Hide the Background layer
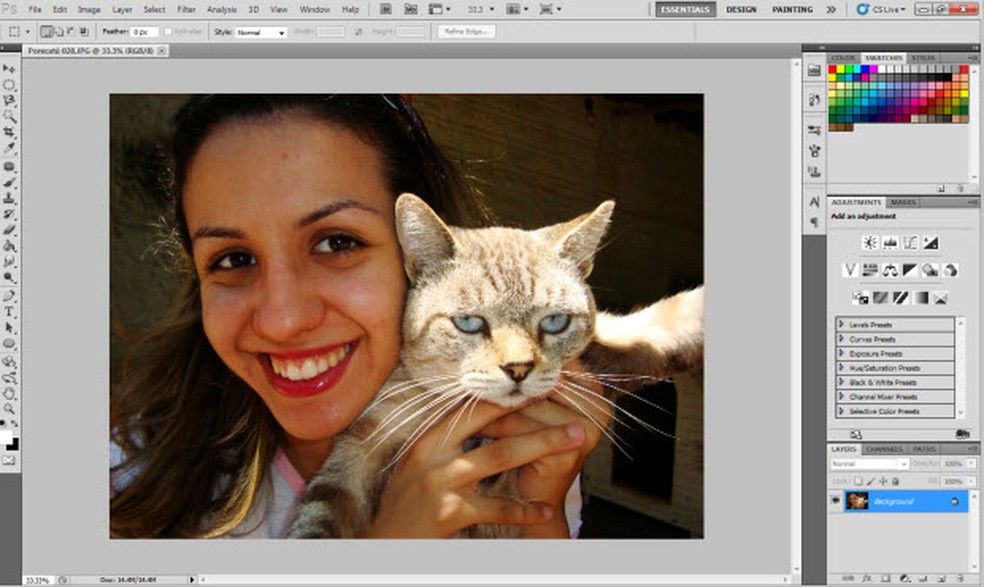The width and height of the screenshot is (984, 587). 837,500
